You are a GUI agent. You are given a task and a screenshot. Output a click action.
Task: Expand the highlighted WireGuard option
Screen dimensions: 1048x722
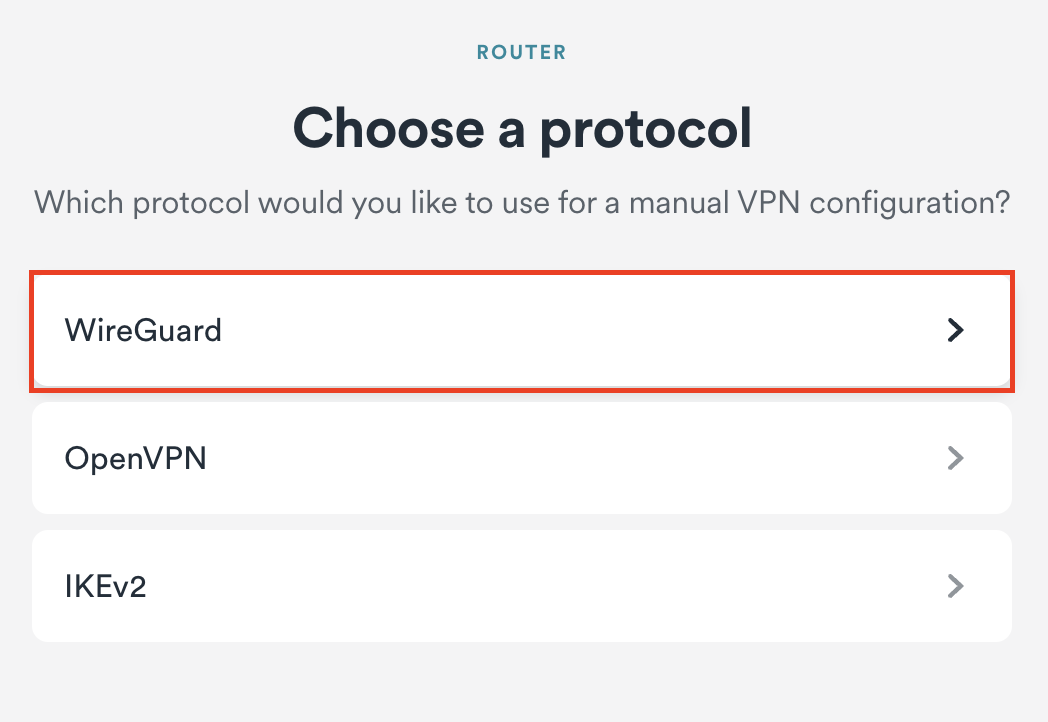click(x=956, y=330)
